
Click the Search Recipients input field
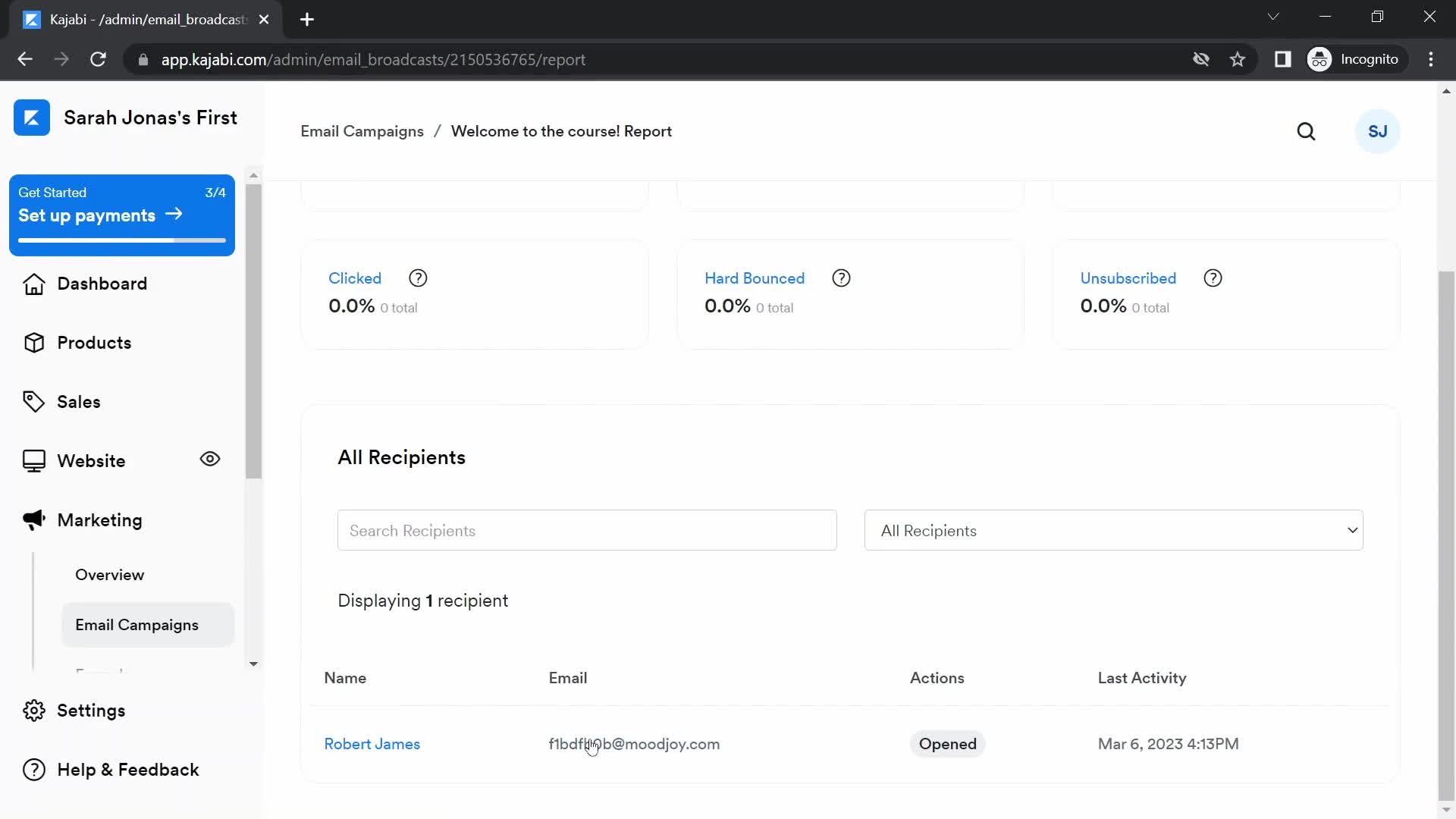tap(586, 530)
